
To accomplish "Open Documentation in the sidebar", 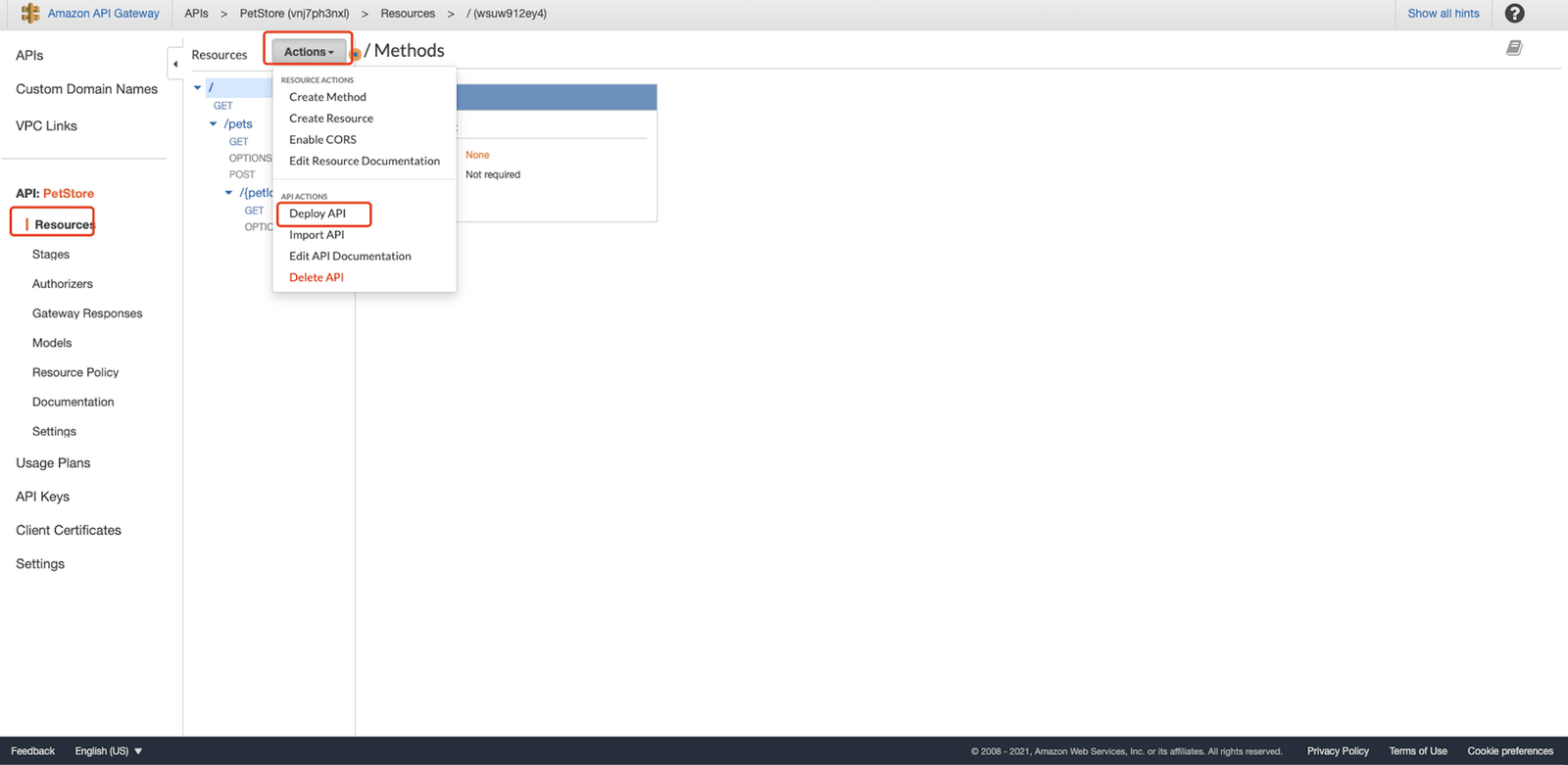I will (x=73, y=402).
